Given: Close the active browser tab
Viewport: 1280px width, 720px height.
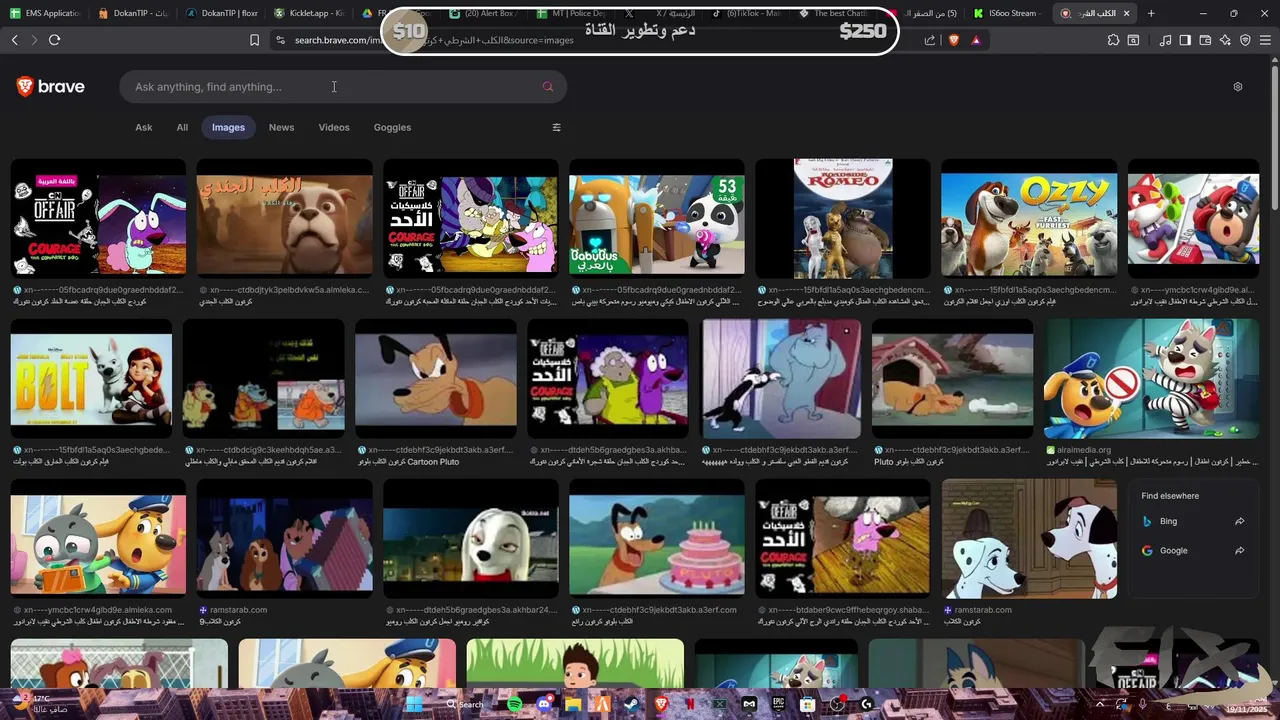Looking at the screenshot, I should [1127, 13].
